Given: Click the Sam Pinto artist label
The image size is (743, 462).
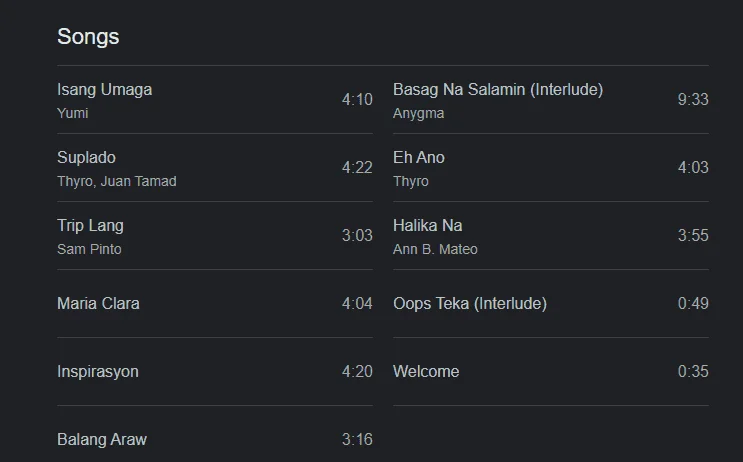Looking at the screenshot, I should [89, 249].
